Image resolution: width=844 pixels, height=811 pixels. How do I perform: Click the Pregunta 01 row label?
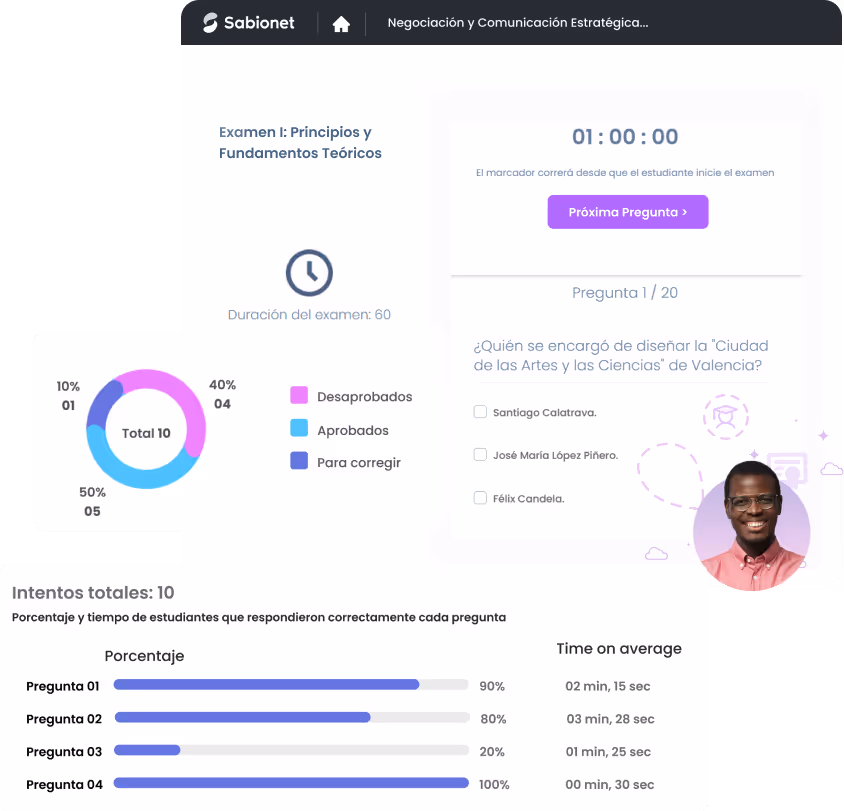click(x=62, y=686)
